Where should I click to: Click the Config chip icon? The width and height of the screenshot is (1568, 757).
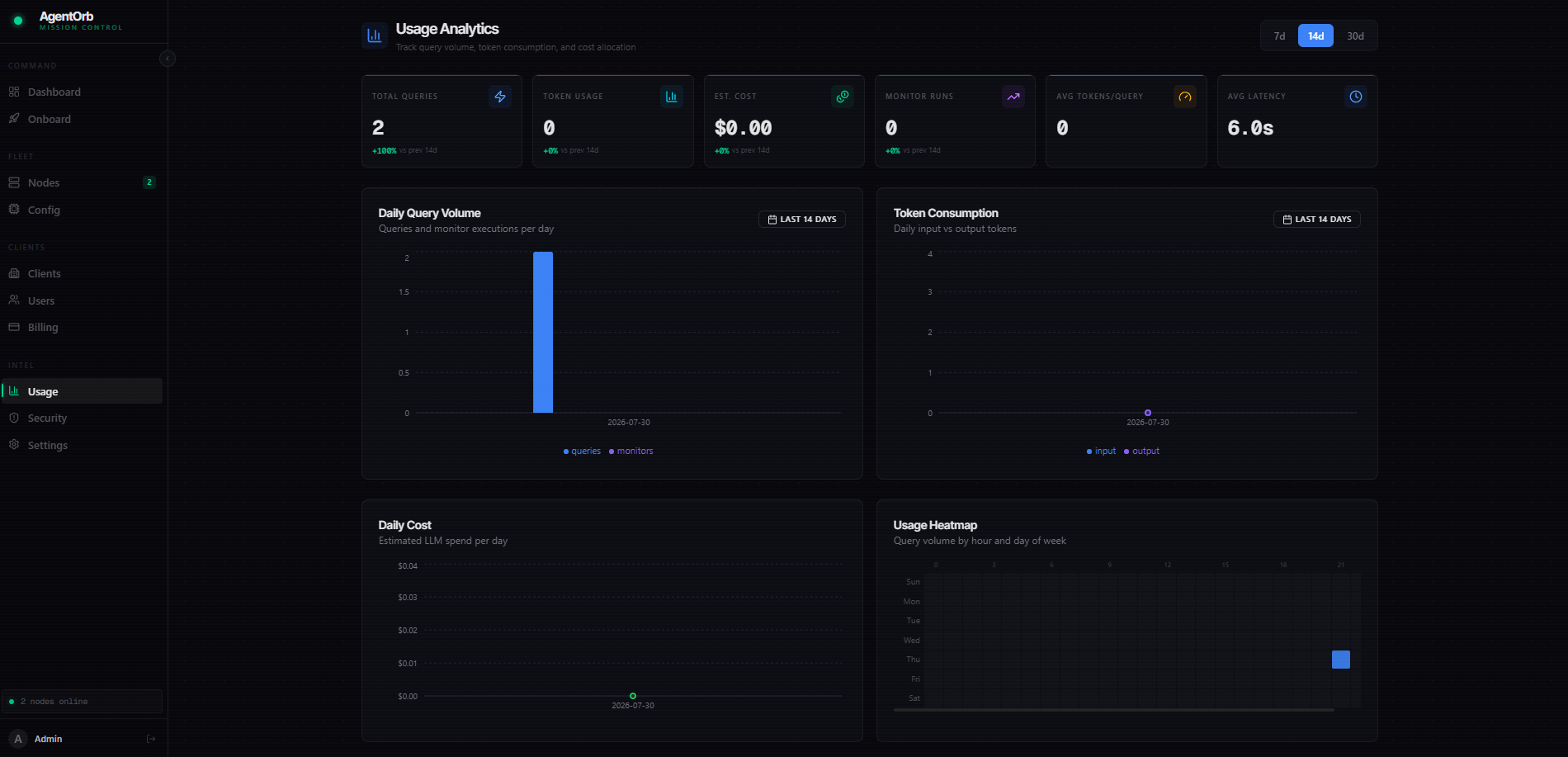point(14,209)
